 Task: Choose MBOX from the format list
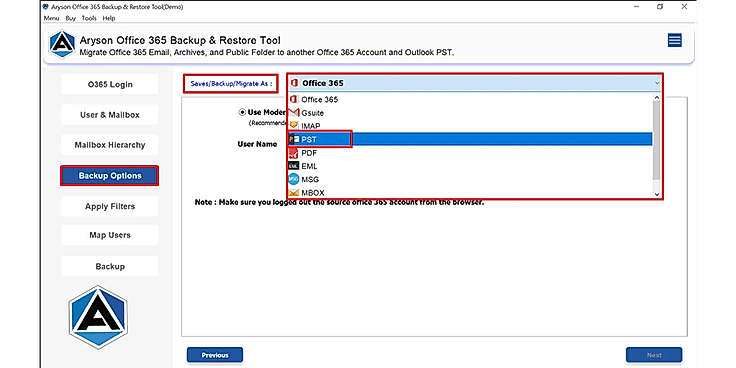point(470,192)
